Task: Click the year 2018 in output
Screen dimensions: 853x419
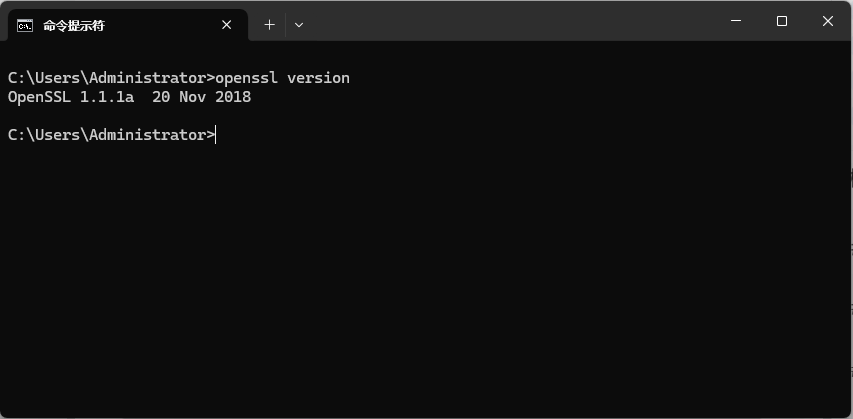Action: tap(233, 97)
